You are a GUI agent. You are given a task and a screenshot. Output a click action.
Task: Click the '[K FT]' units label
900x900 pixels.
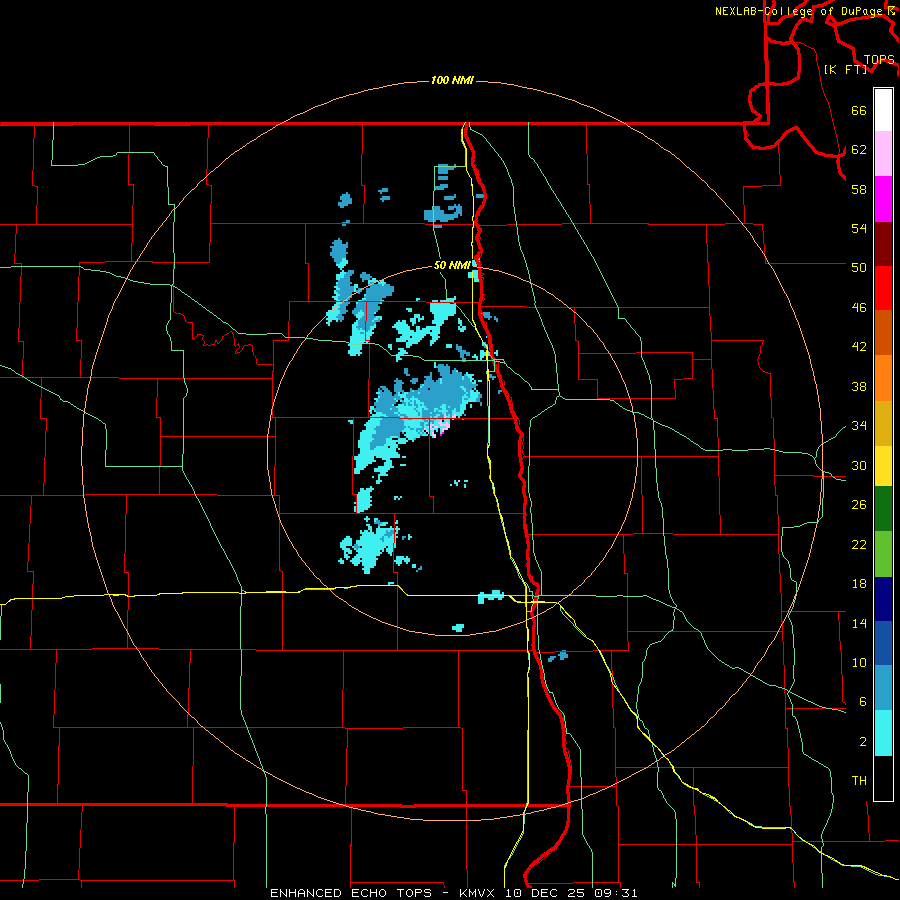tap(845, 69)
